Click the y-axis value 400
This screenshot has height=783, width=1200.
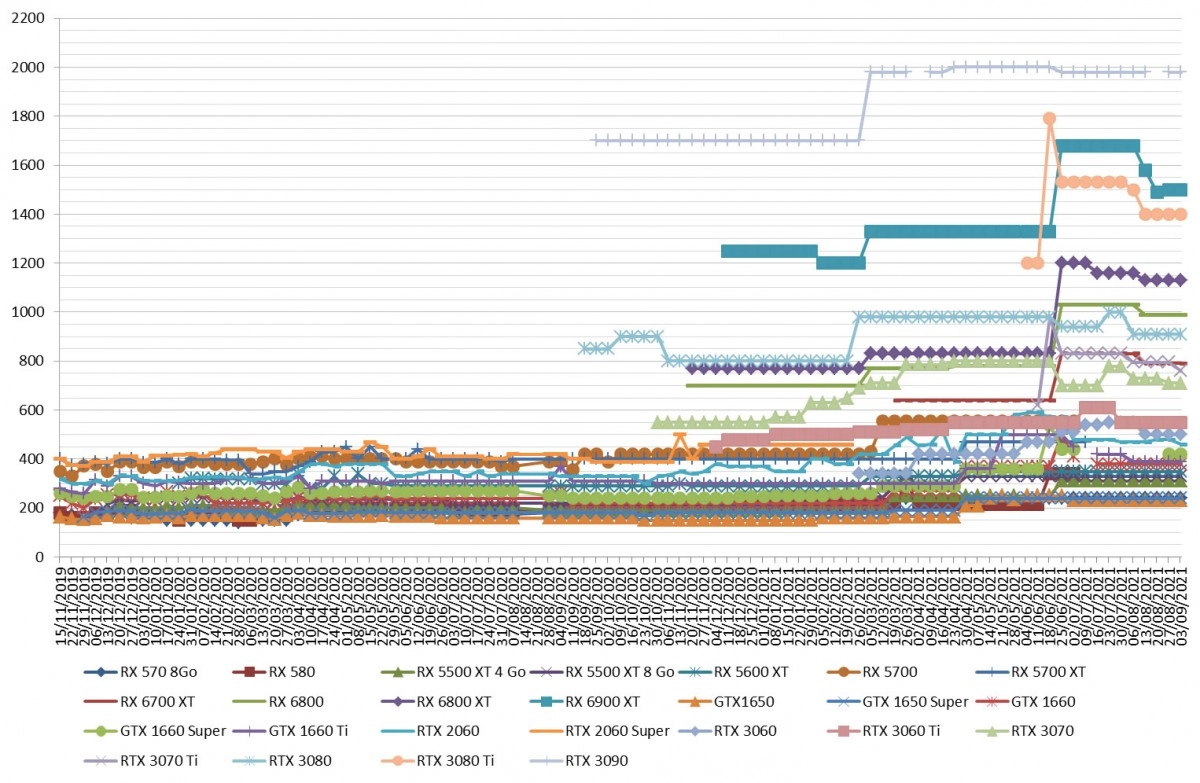tap(33, 459)
